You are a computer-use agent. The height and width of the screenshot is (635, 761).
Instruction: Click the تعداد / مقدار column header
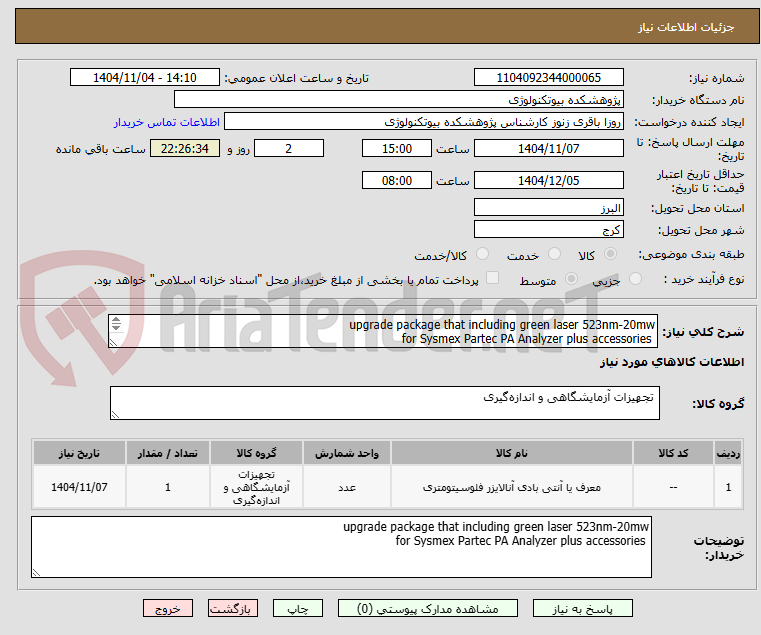pyautogui.click(x=167, y=453)
